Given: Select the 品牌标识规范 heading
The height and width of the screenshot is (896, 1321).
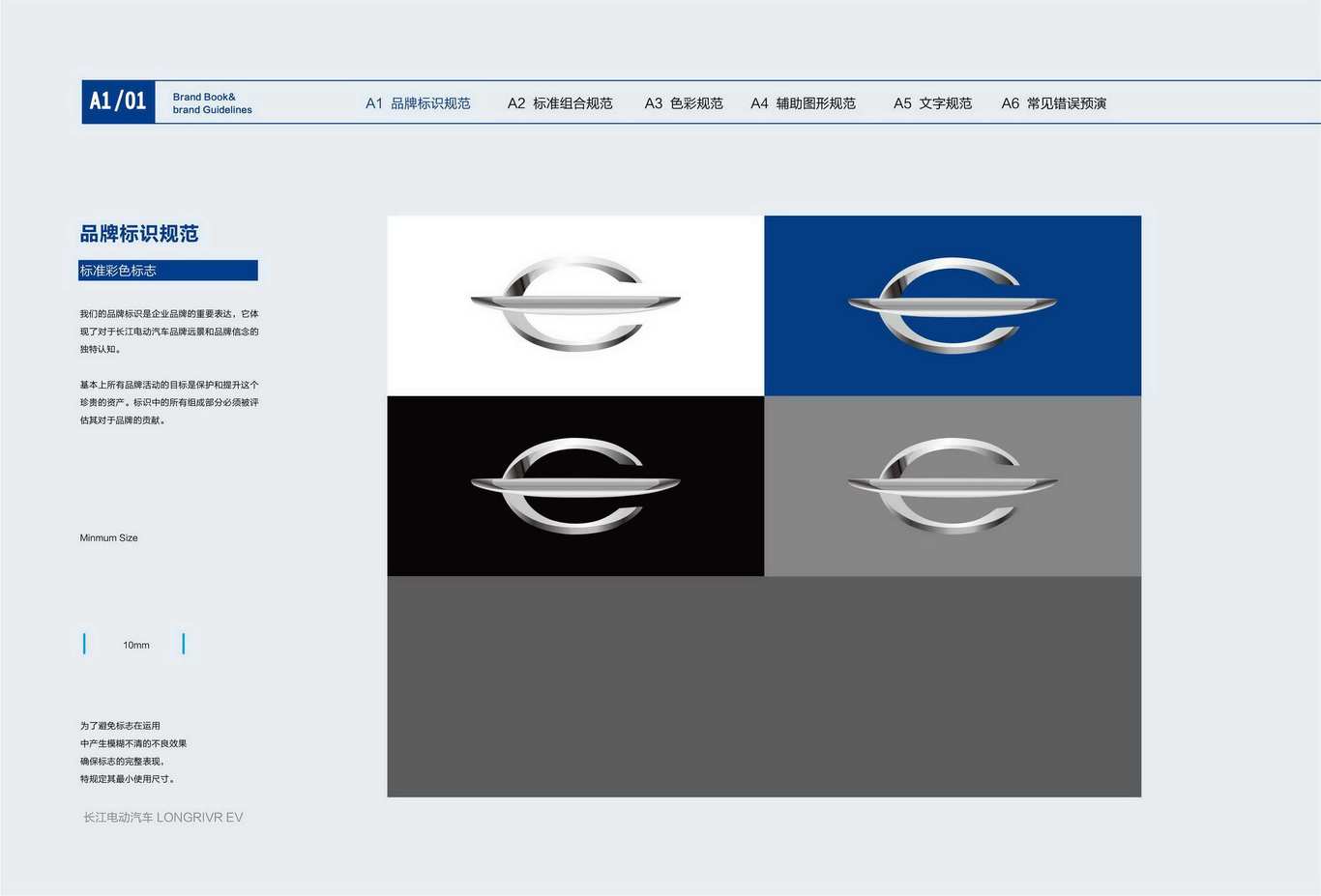Looking at the screenshot, I should click(x=139, y=234).
